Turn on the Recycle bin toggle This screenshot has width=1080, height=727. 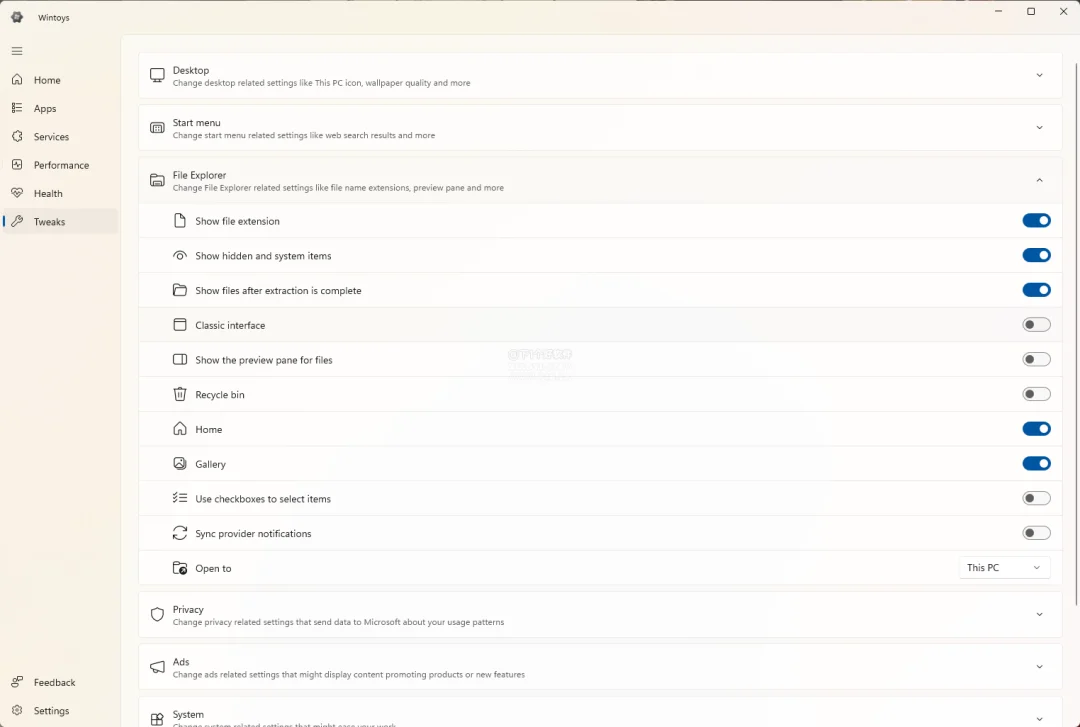pos(1037,394)
